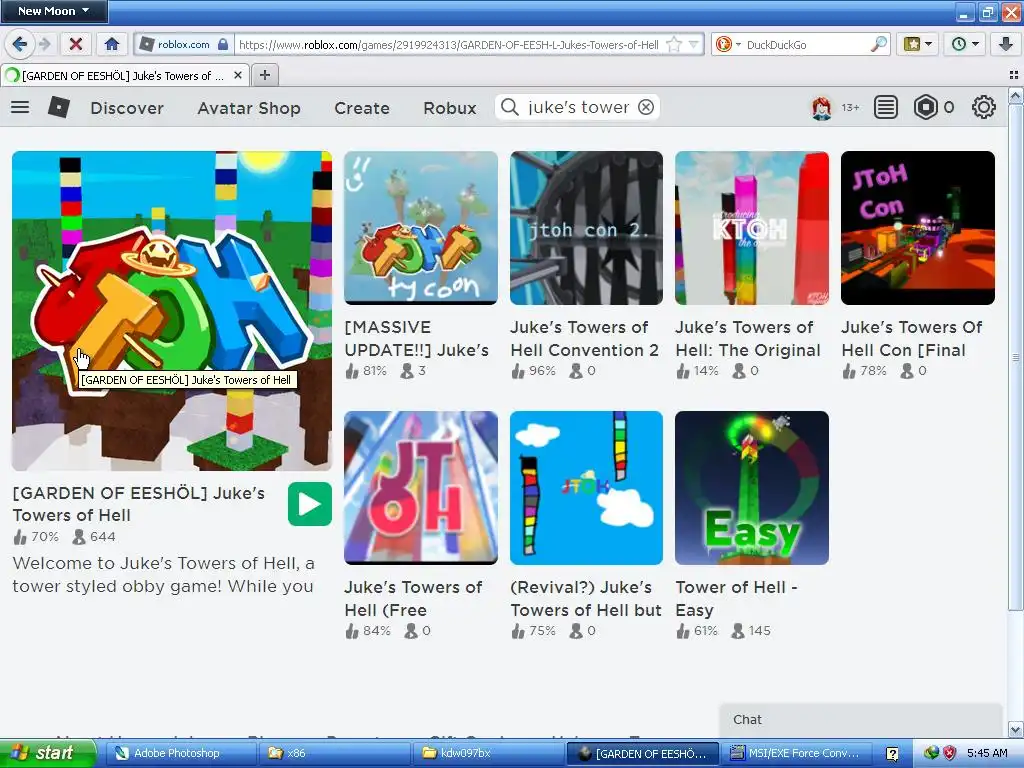Go to the Discover page

[127, 108]
